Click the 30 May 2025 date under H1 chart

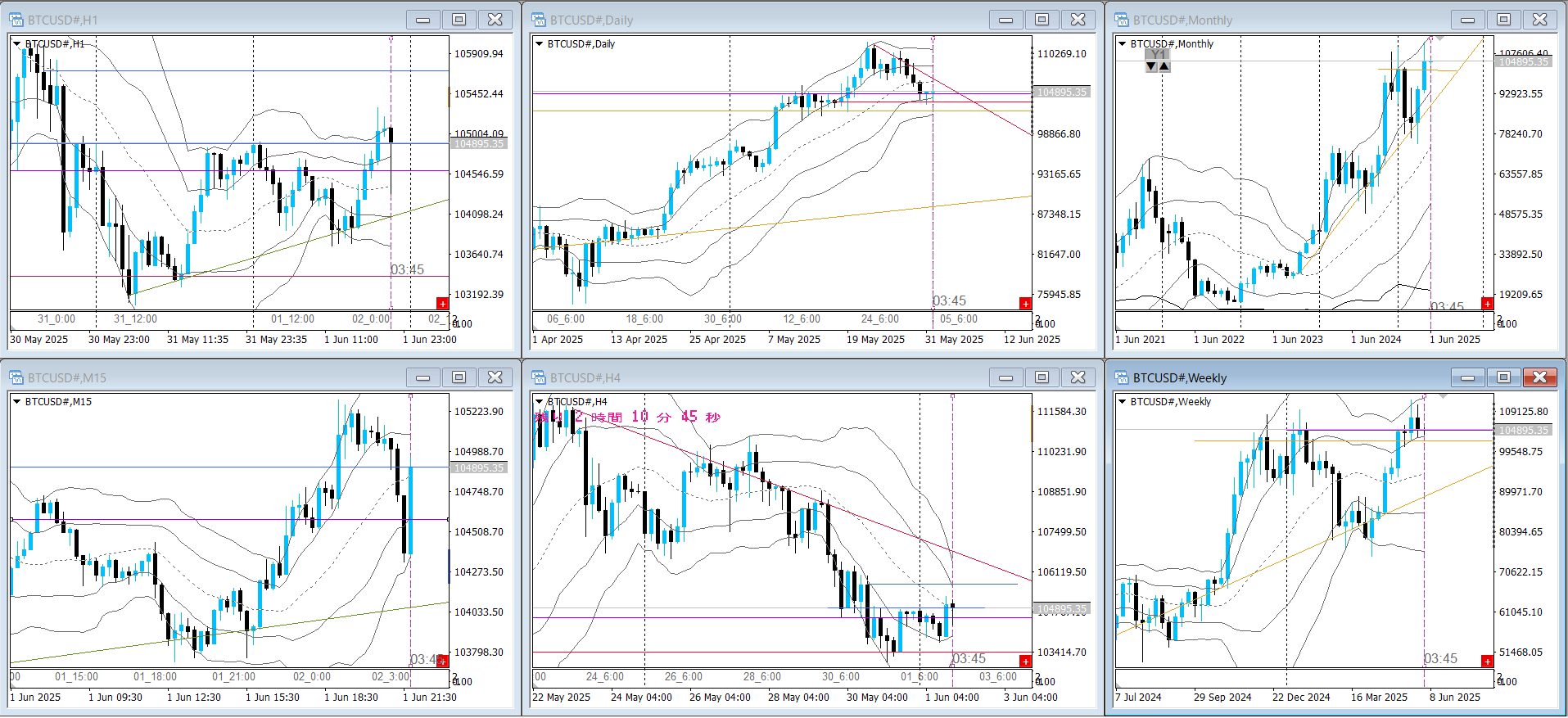(x=39, y=340)
